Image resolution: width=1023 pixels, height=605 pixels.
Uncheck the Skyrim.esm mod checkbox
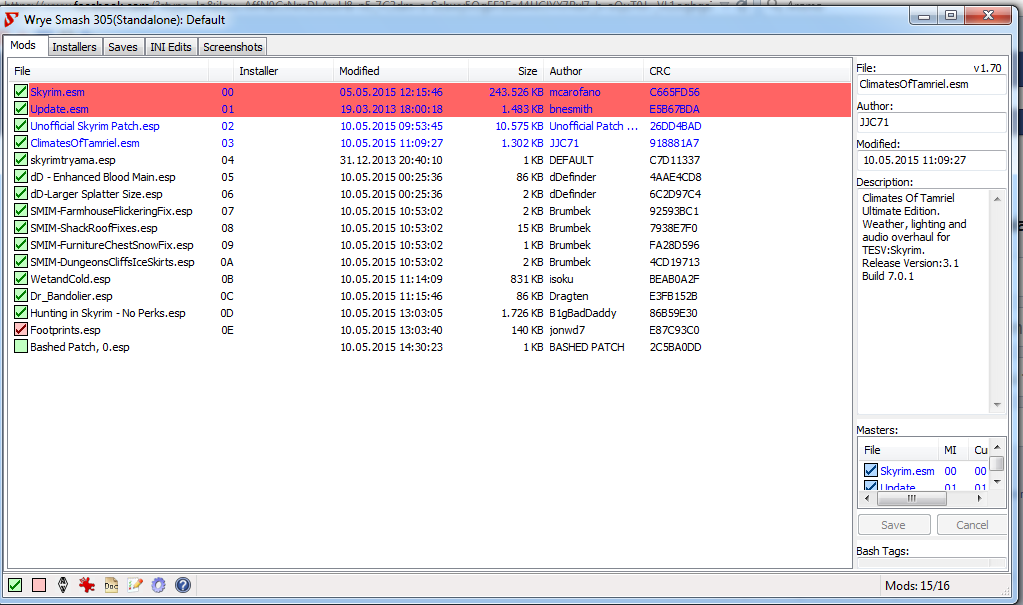click(x=21, y=91)
